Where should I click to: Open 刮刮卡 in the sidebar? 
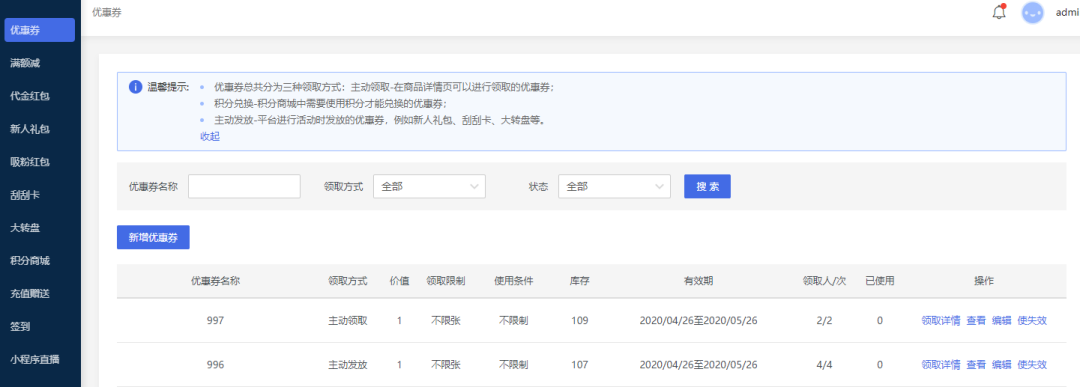pos(24,195)
